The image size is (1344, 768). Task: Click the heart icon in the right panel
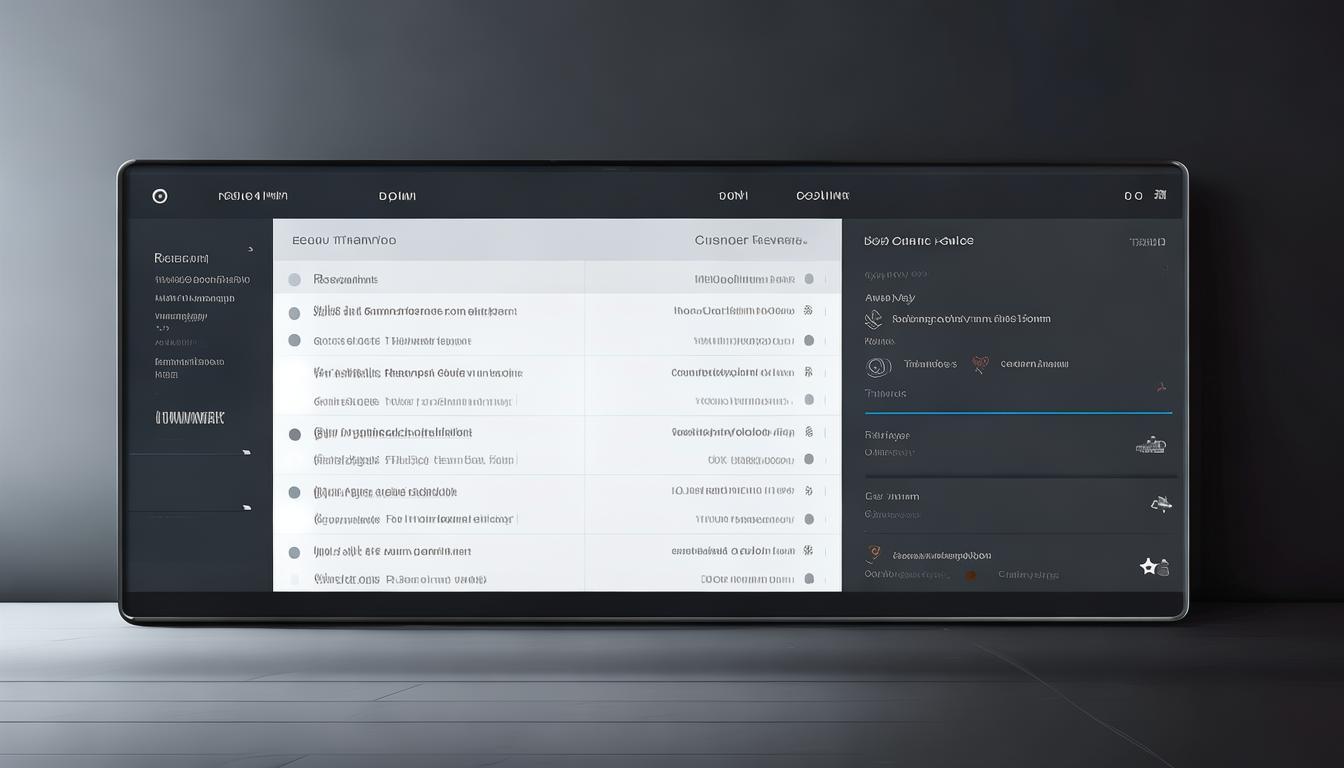(980, 365)
